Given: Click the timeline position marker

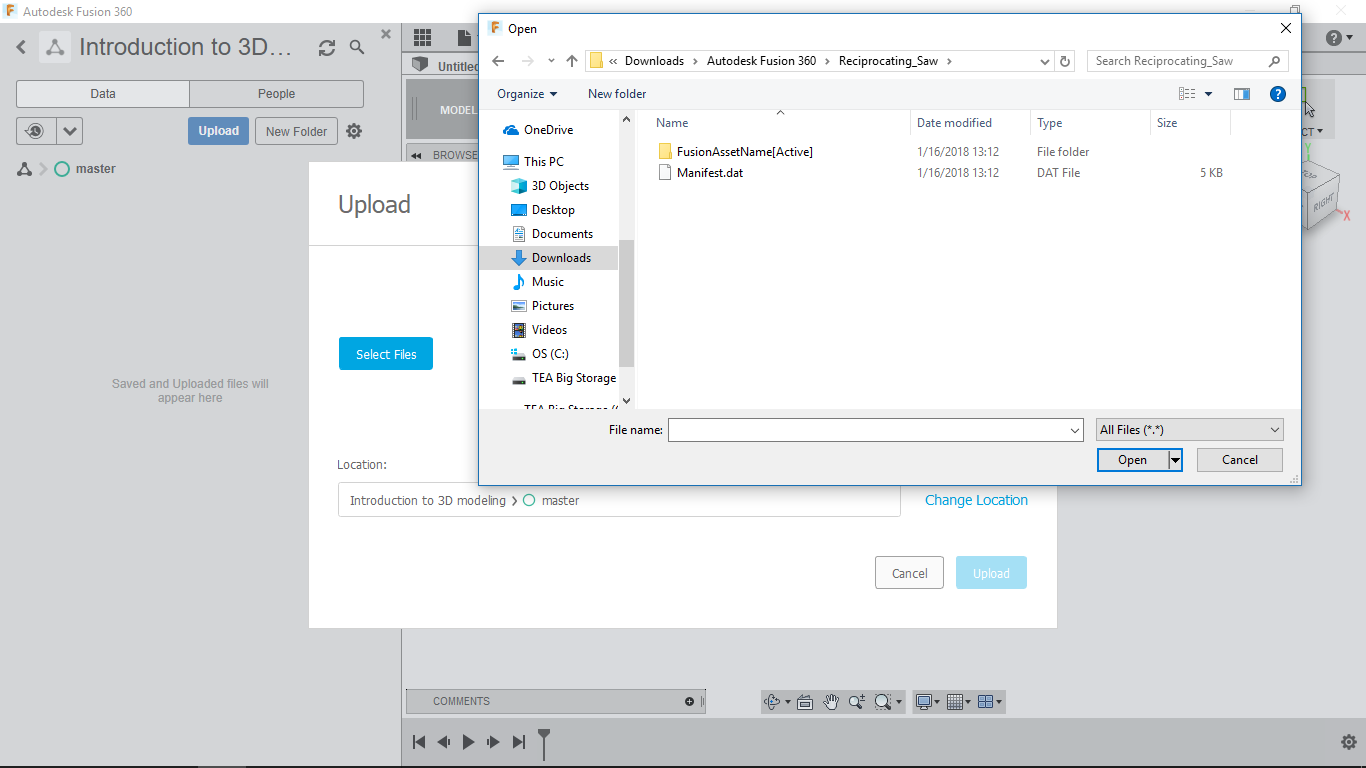Looking at the screenshot, I should tap(544, 743).
